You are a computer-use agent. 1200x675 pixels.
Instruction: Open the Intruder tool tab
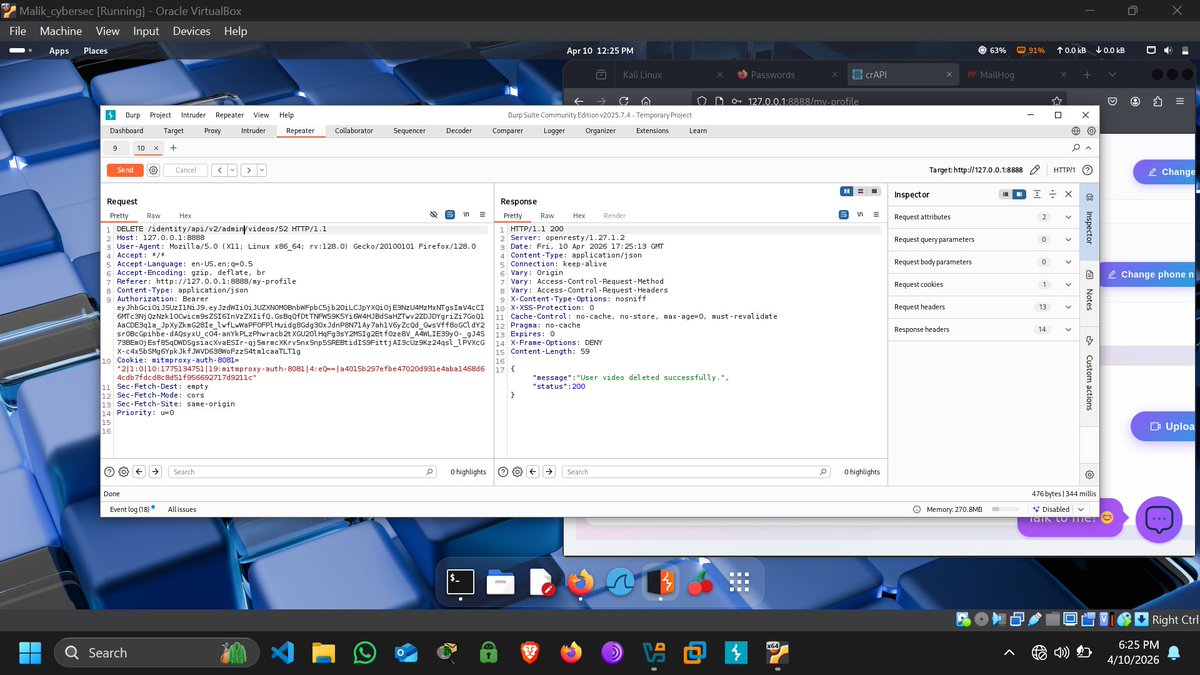click(x=254, y=130)
